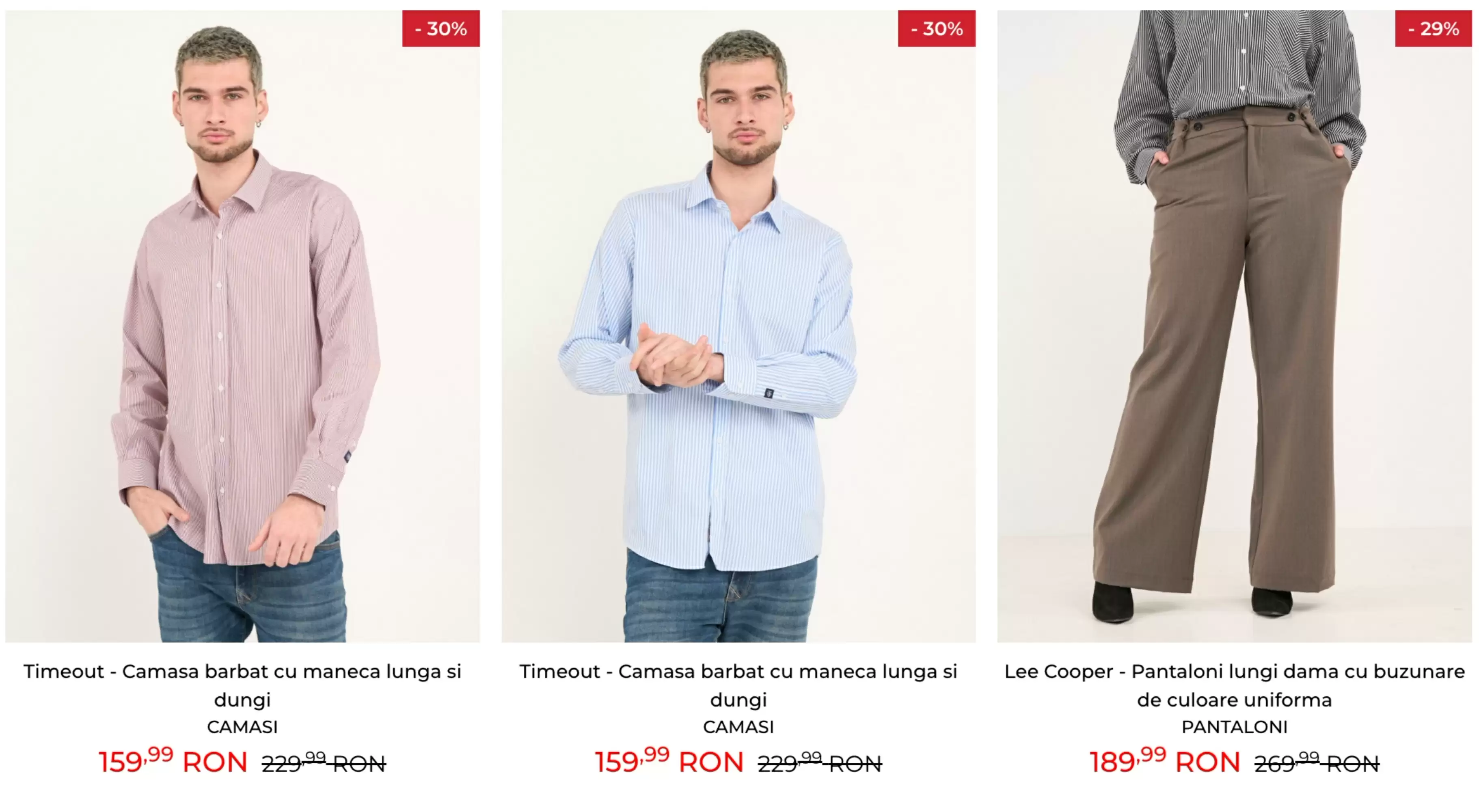
Task: Open Lee Cooper Pantaloni lungi dama title
Action: 1235,685
